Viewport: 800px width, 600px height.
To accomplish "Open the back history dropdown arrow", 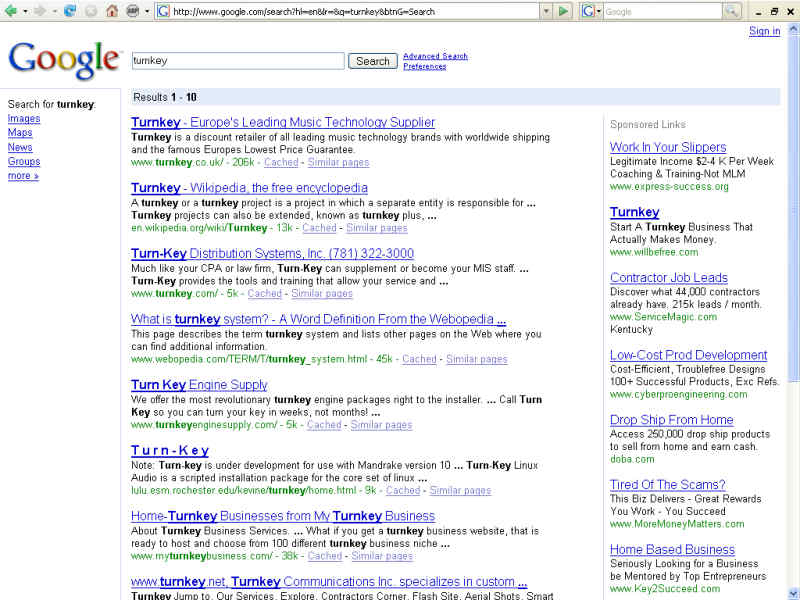I will click(x=25, y=11).
